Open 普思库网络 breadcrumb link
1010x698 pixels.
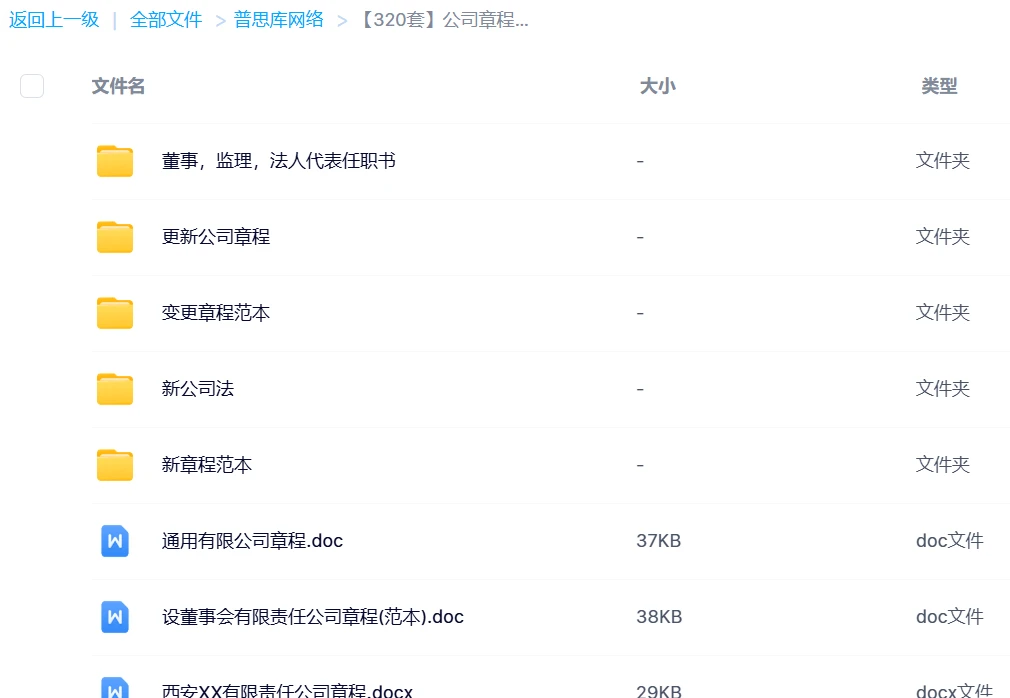click(x=278, y=20)
